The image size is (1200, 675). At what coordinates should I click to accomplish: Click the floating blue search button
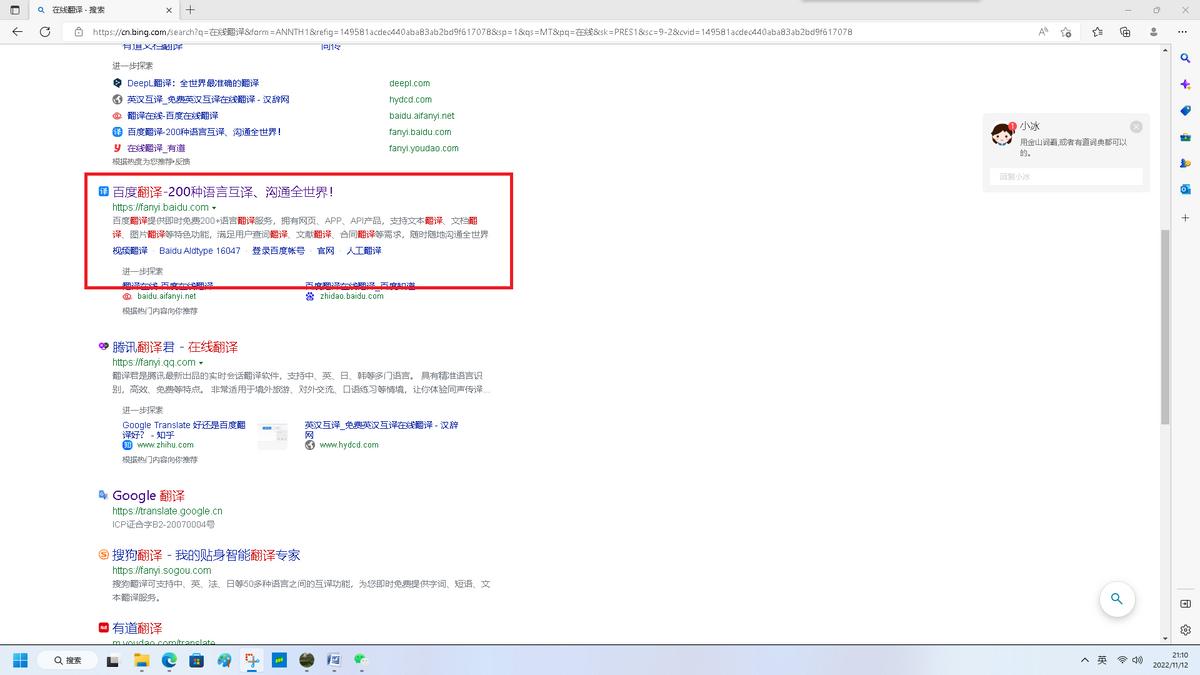tap(1116, 599)
